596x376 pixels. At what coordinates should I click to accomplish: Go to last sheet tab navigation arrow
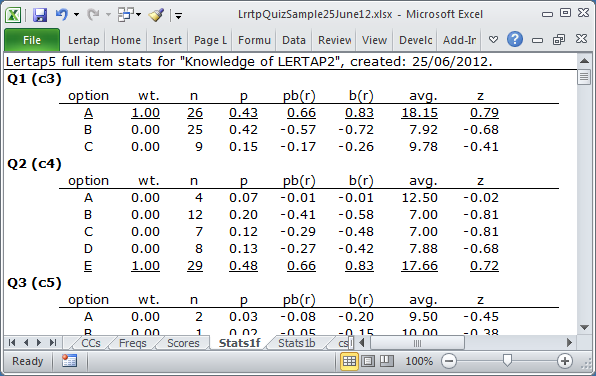click(x=53, y=343)
